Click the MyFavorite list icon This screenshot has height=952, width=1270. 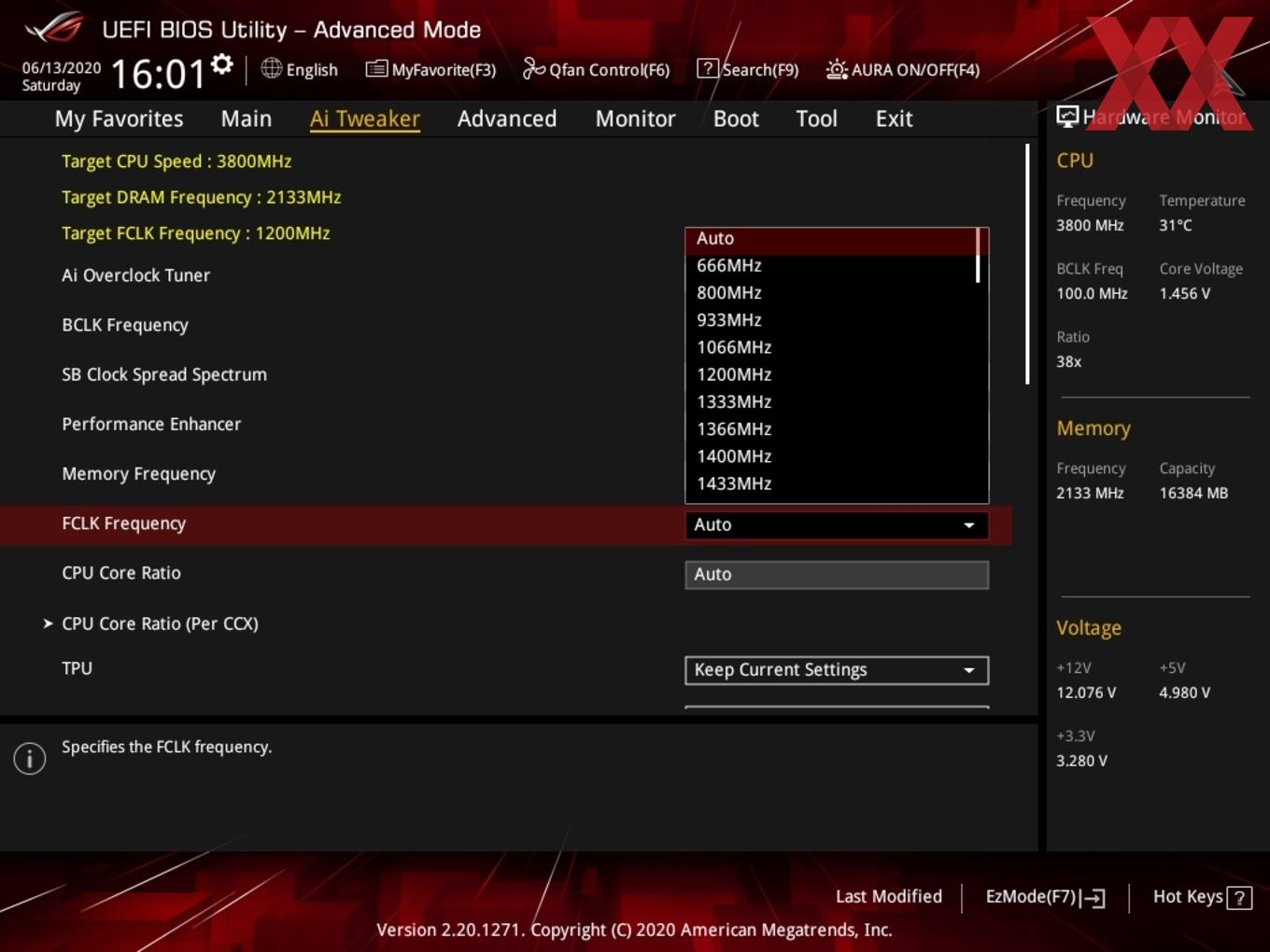pos(376,69)
